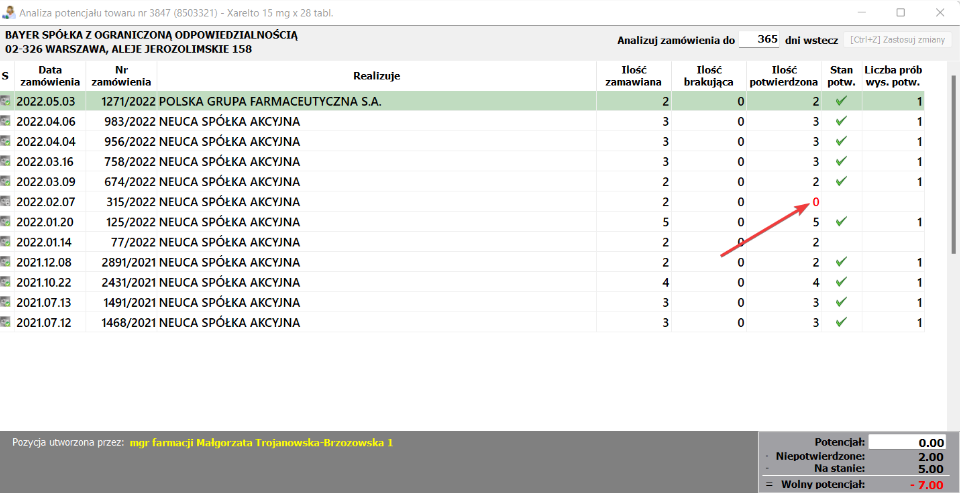This screenshot has width=960, height=493.
Task: Click order number 956/2022
Action: point(130,141)
